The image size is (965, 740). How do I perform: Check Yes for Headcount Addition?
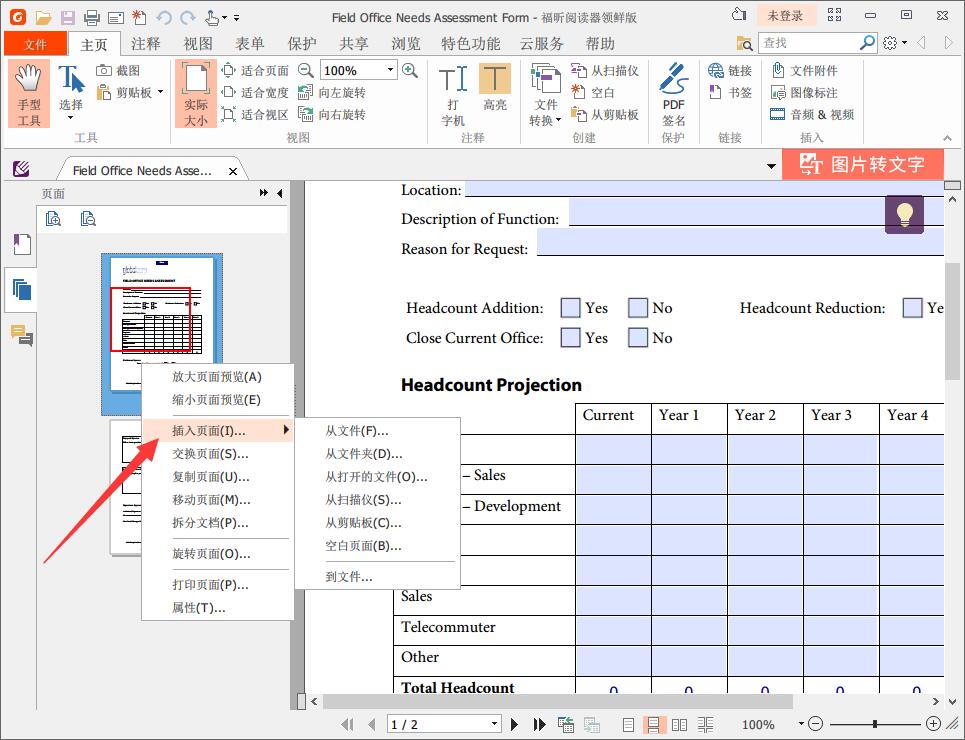coord(571,308)
